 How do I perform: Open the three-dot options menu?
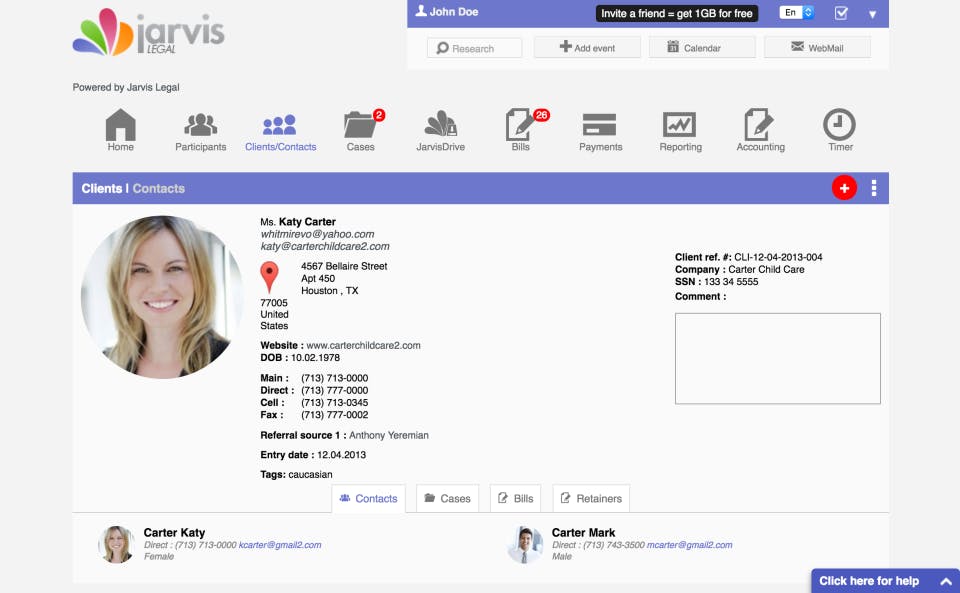click(x=874, y=188)
